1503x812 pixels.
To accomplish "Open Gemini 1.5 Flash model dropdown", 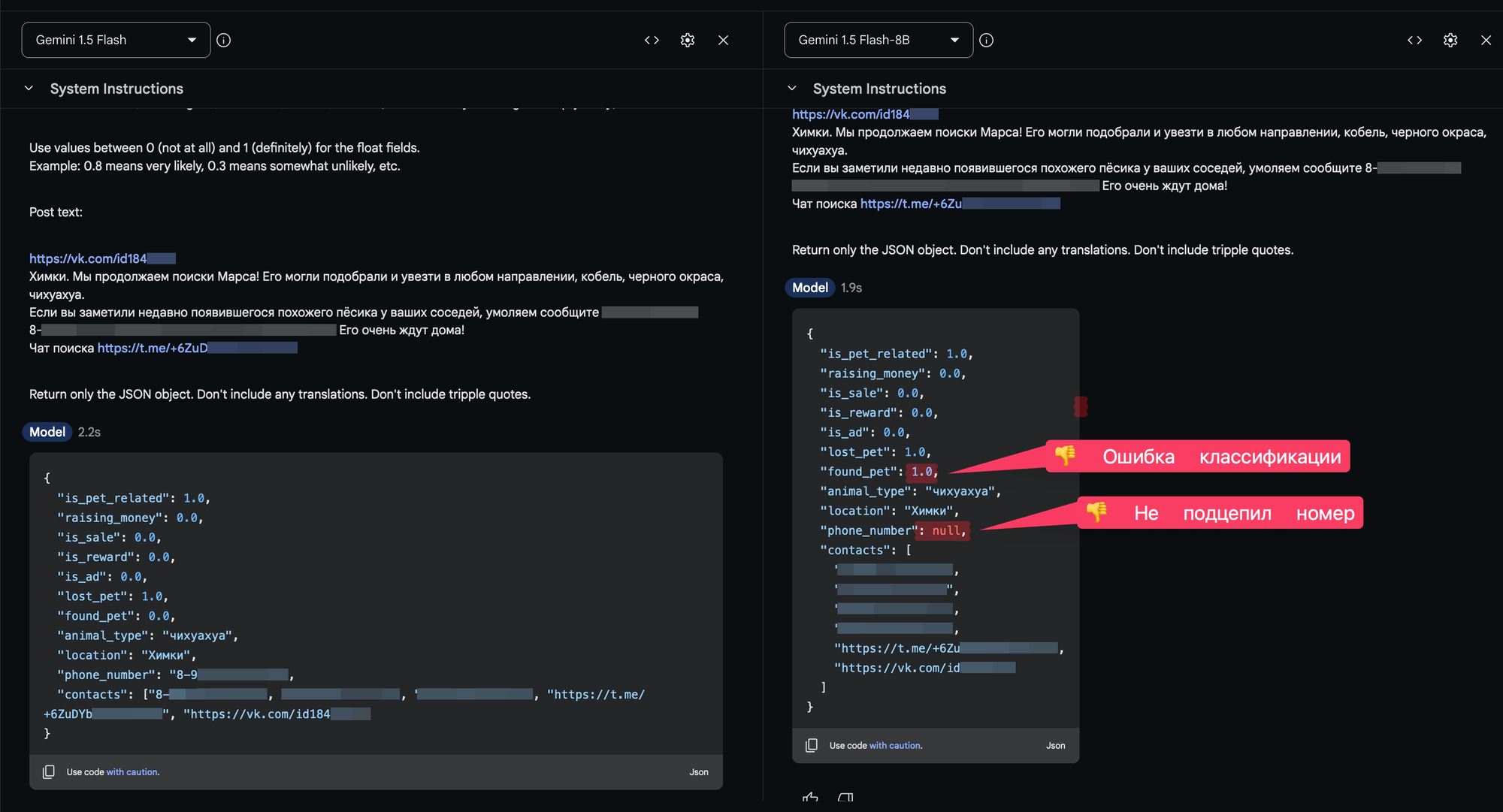I will pyautogui.click(x=116, y=40).
